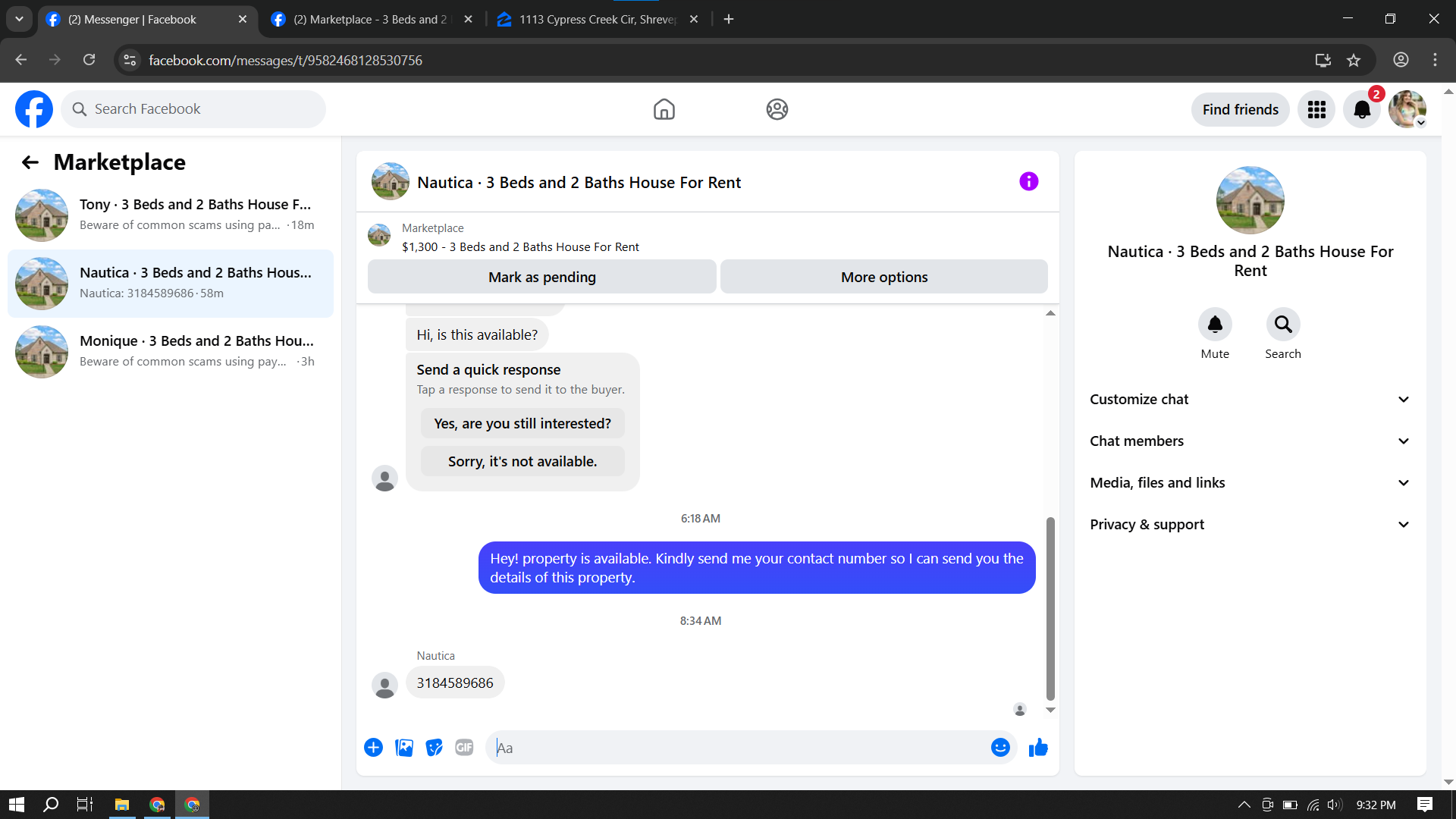The width and height of the screenshot is (1456, 819).
Task: Open the sticker picker icon
Action: coord(434,748)
